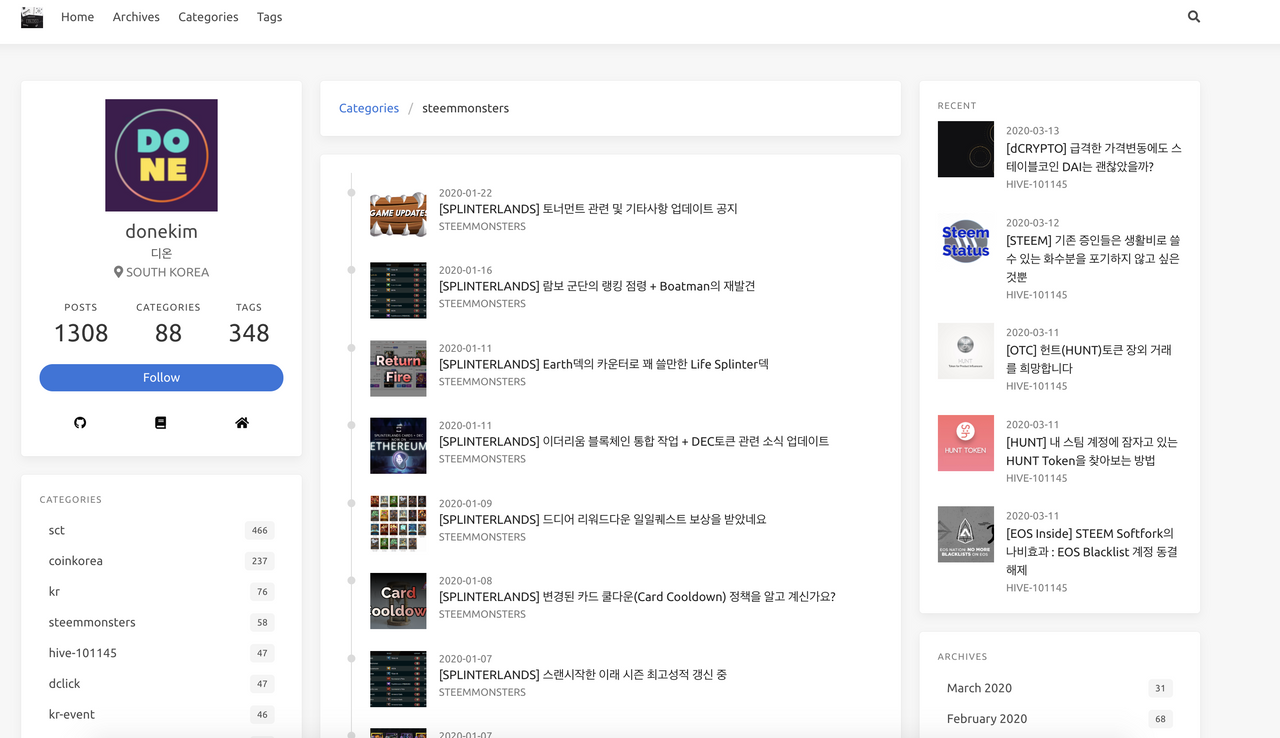This screenshot has width=1280, height=738.
Task: Open the STEEM 기존 증인들은 recent post
Action: (1094, 259)
